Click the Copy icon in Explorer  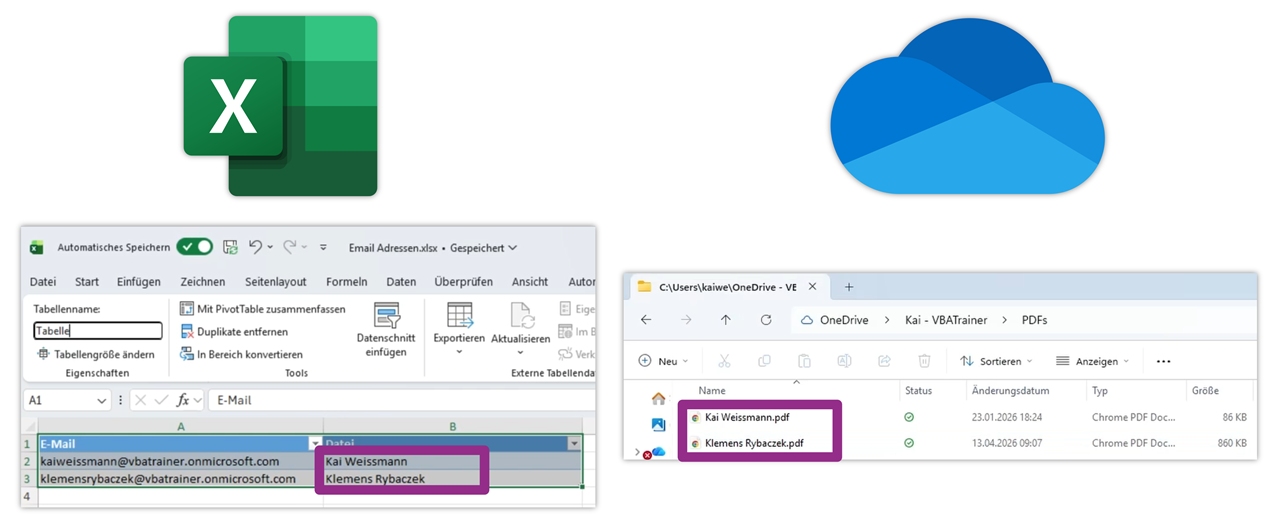(x=764, y=361)
